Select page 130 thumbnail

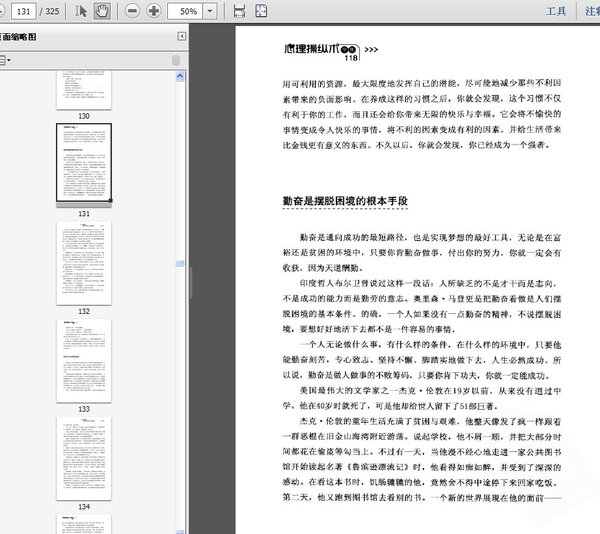[84, 90]
